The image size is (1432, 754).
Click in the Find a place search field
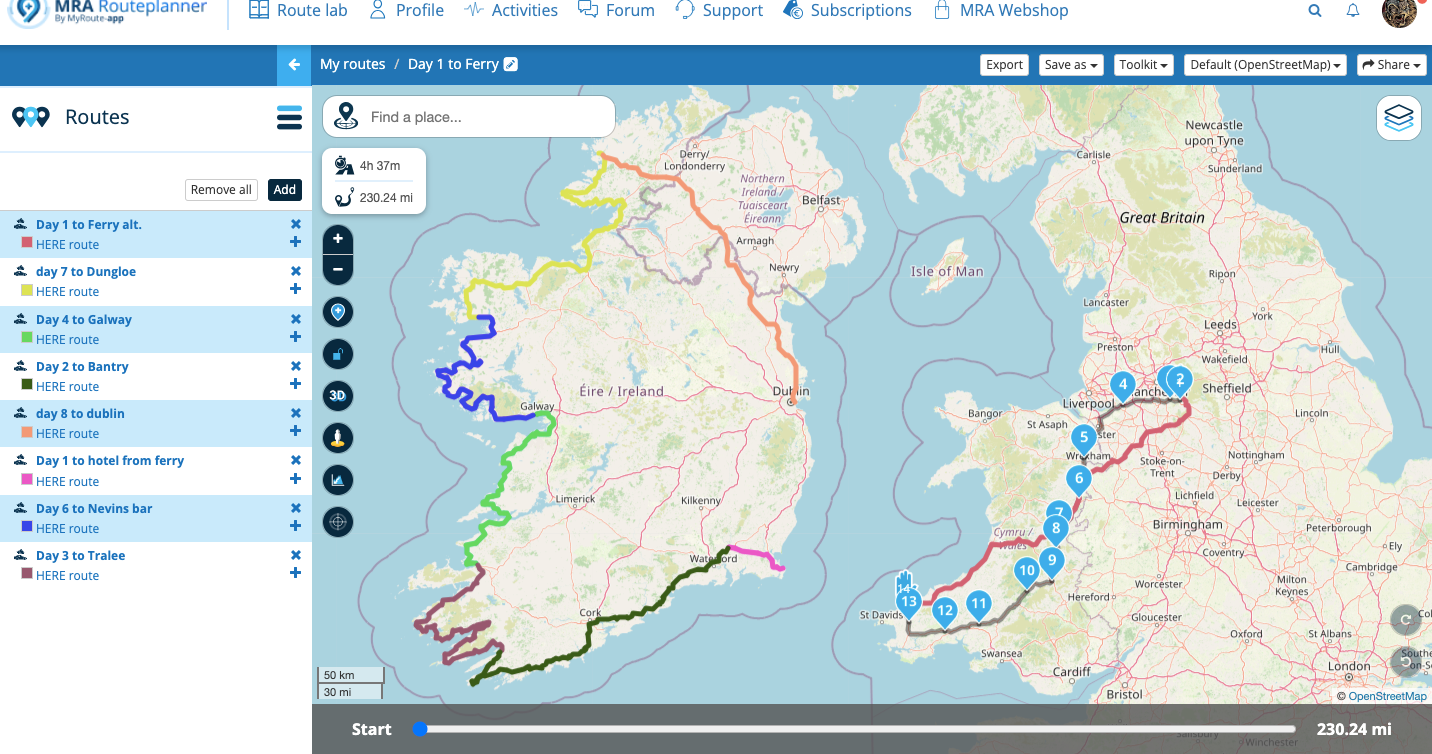[x=469, y=117]
